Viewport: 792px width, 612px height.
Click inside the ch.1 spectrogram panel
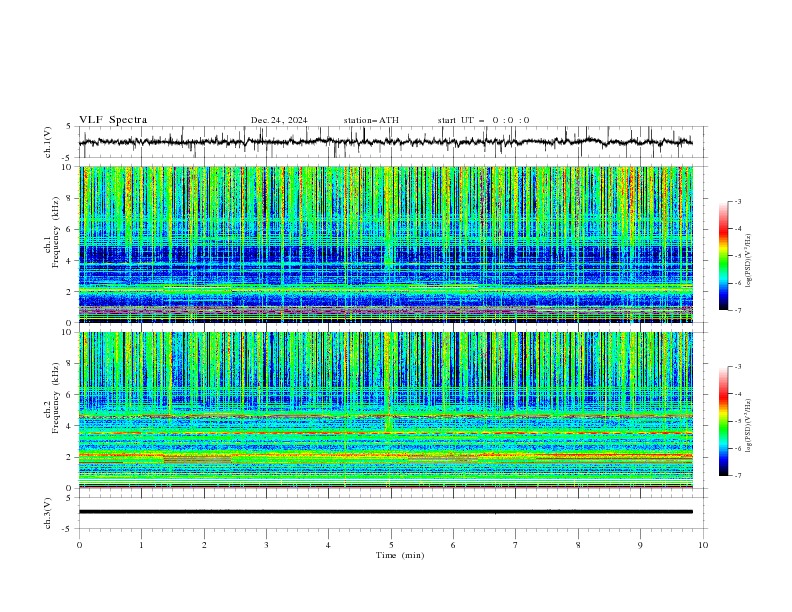[x=386, y=244]
